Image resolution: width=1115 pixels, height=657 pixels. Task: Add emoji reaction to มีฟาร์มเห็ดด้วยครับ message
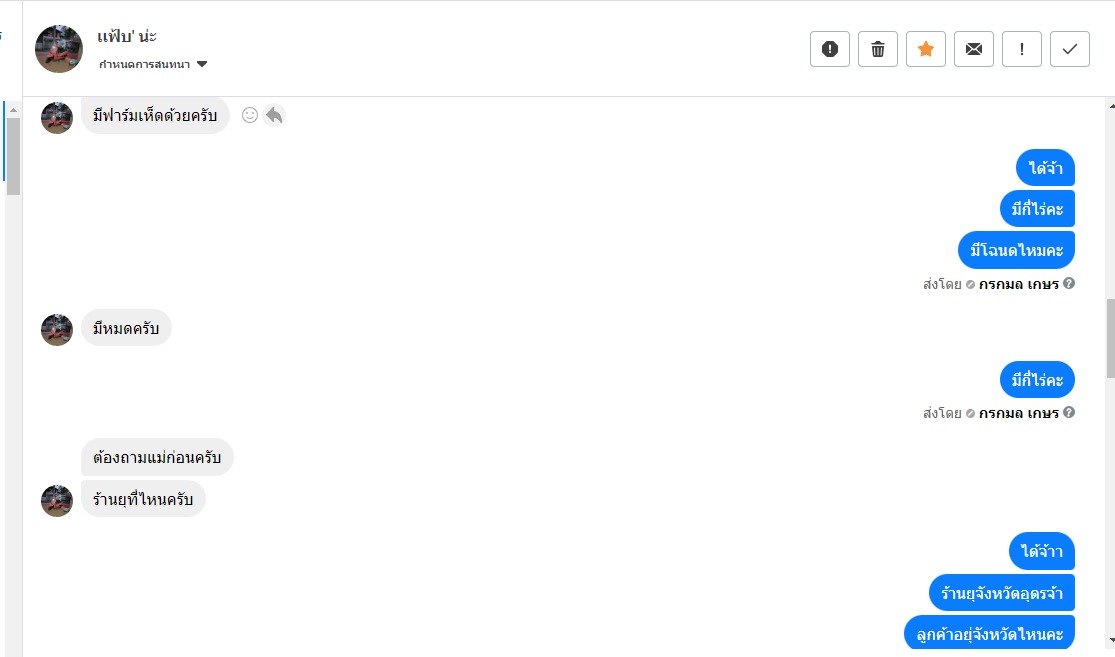(250, 115)
